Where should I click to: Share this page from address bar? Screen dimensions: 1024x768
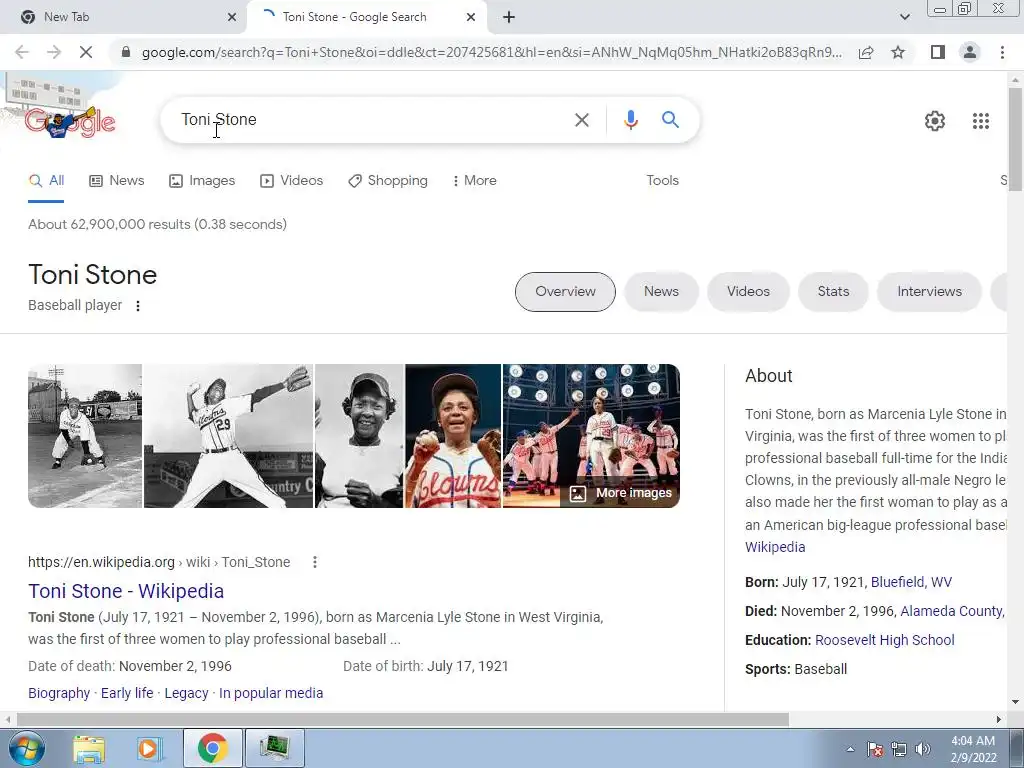point(865,52)
